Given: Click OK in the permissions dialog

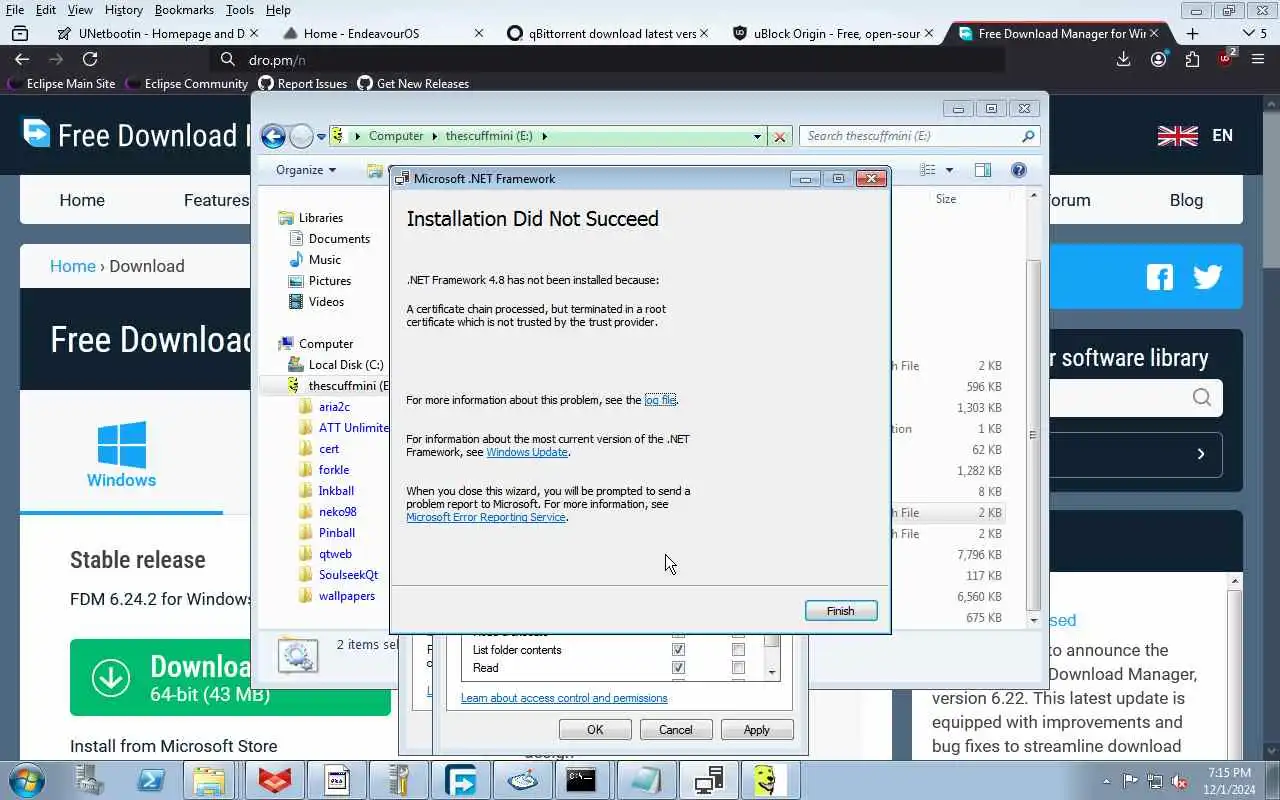Looking at the screenshot, I should pyautogui.click(x=595, y=730).
